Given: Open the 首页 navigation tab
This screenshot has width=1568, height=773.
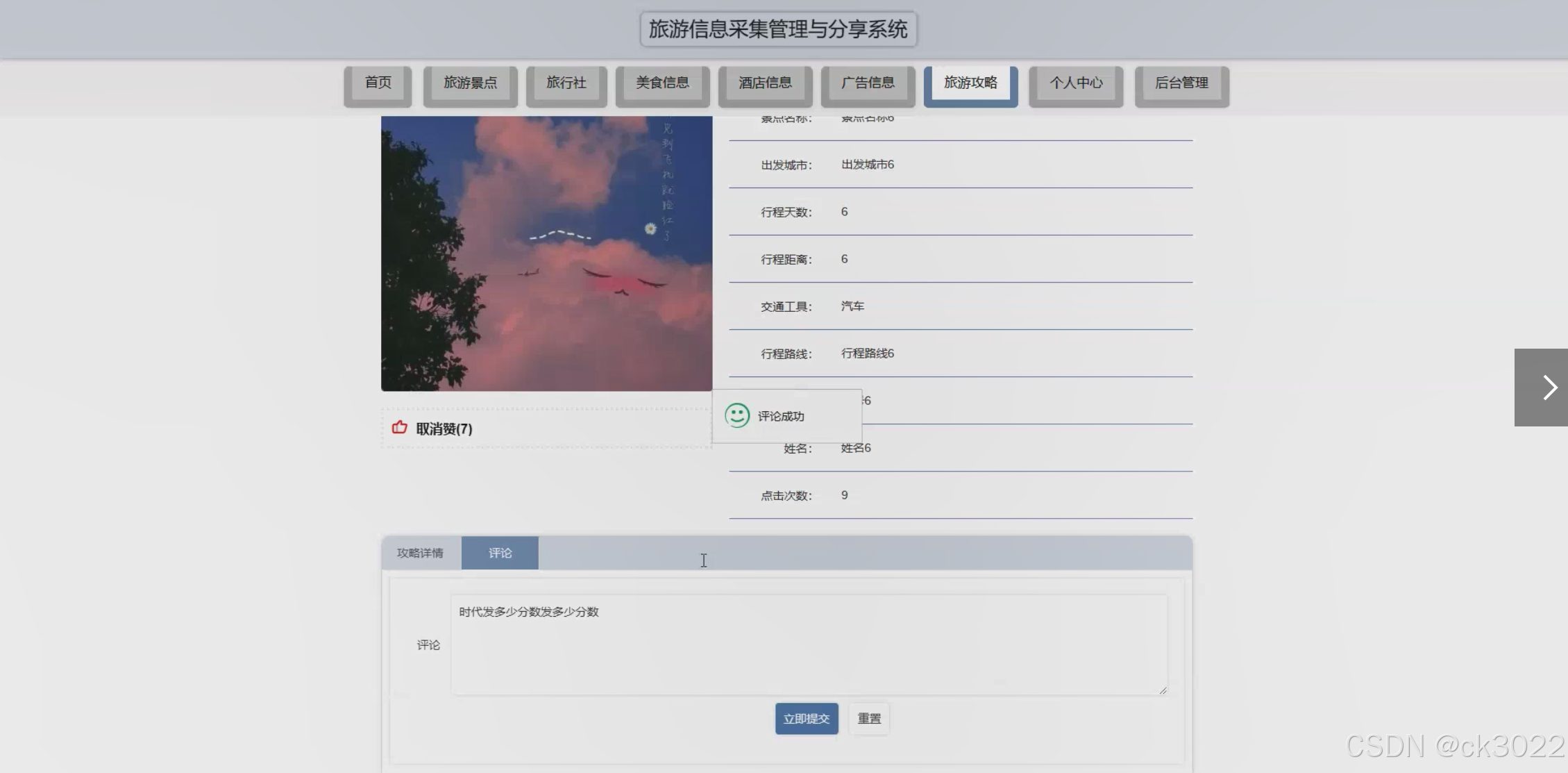Looking at the screenshot, I should [378, 83].
